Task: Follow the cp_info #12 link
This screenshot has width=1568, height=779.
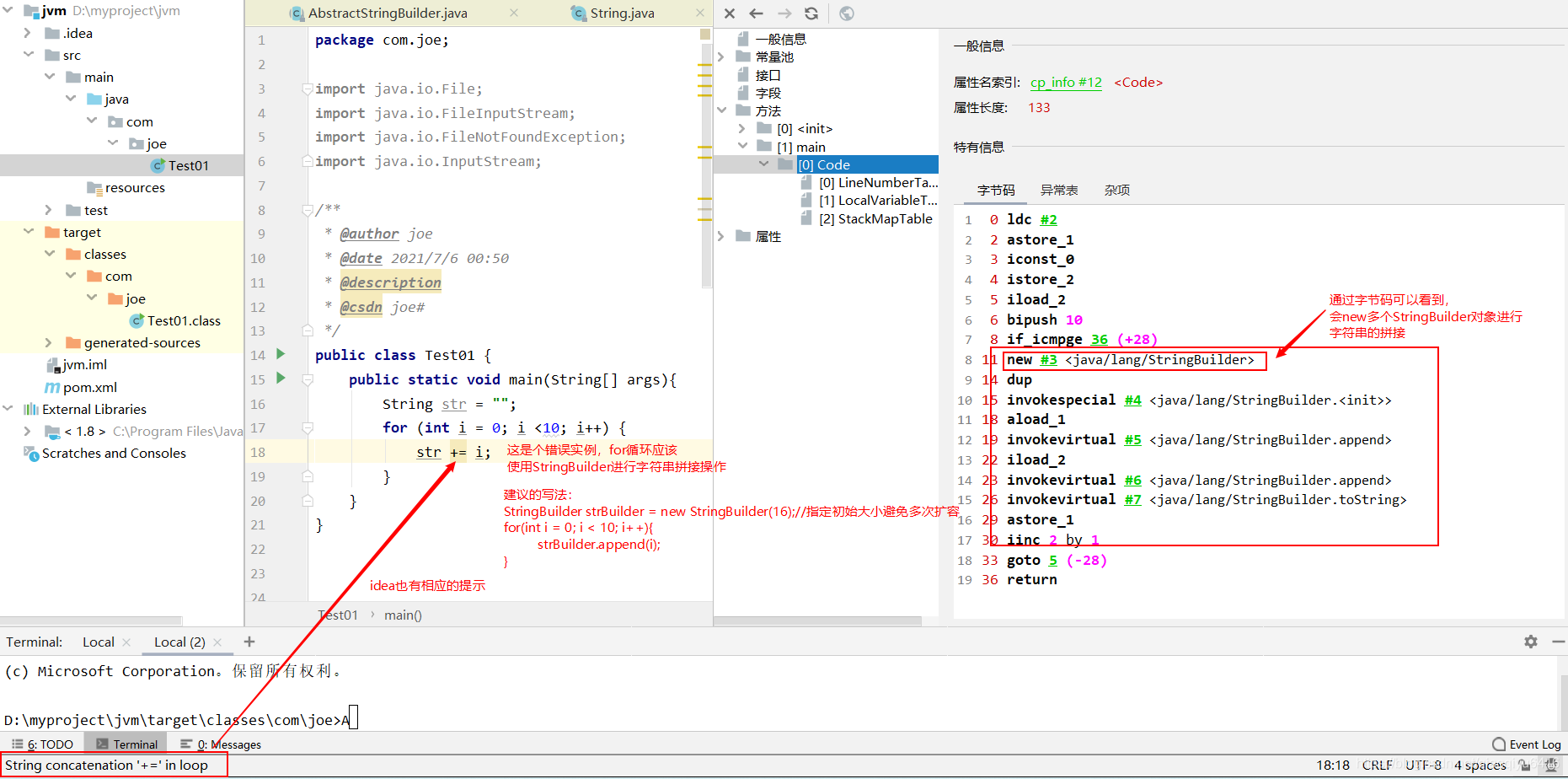Action: click(x=1066, y=82)
